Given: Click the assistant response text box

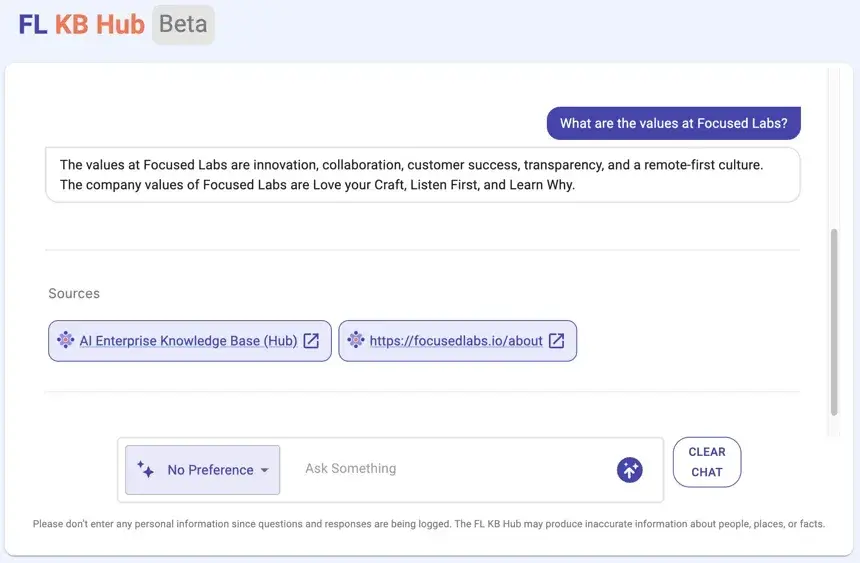Looking at the screenshot, I should tap(422, 175).
